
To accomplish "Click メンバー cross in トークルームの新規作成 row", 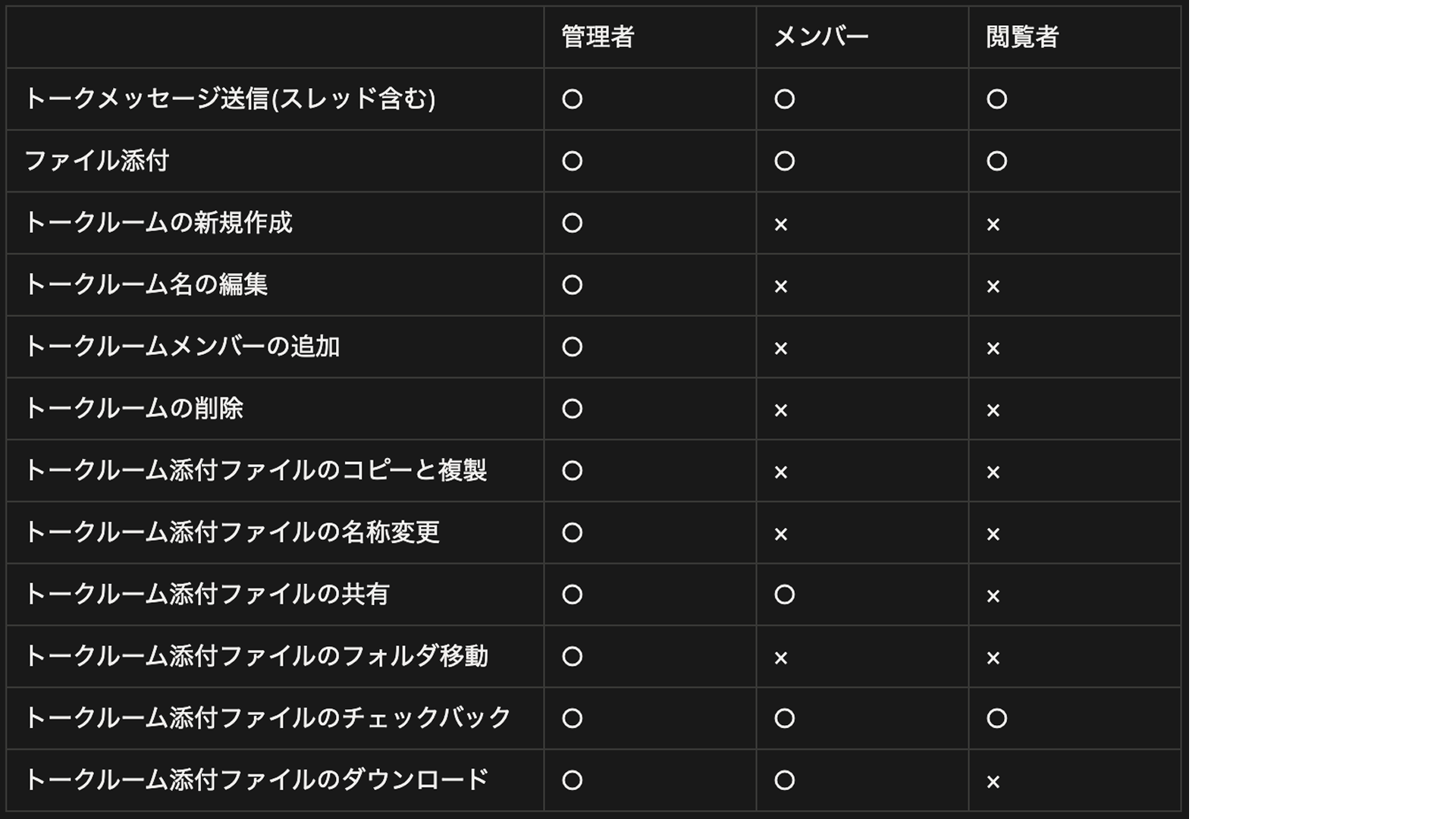I will pyautogui.click(x=781, y=224).
